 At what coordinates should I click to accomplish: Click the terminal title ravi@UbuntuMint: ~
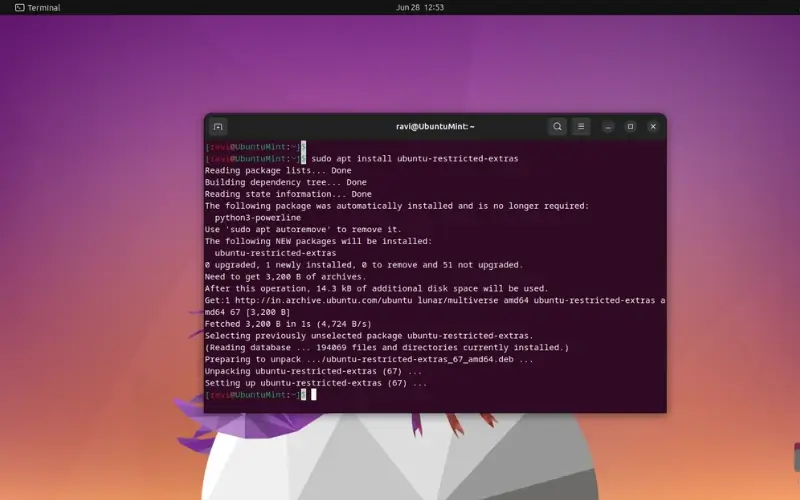coord(435,127)
